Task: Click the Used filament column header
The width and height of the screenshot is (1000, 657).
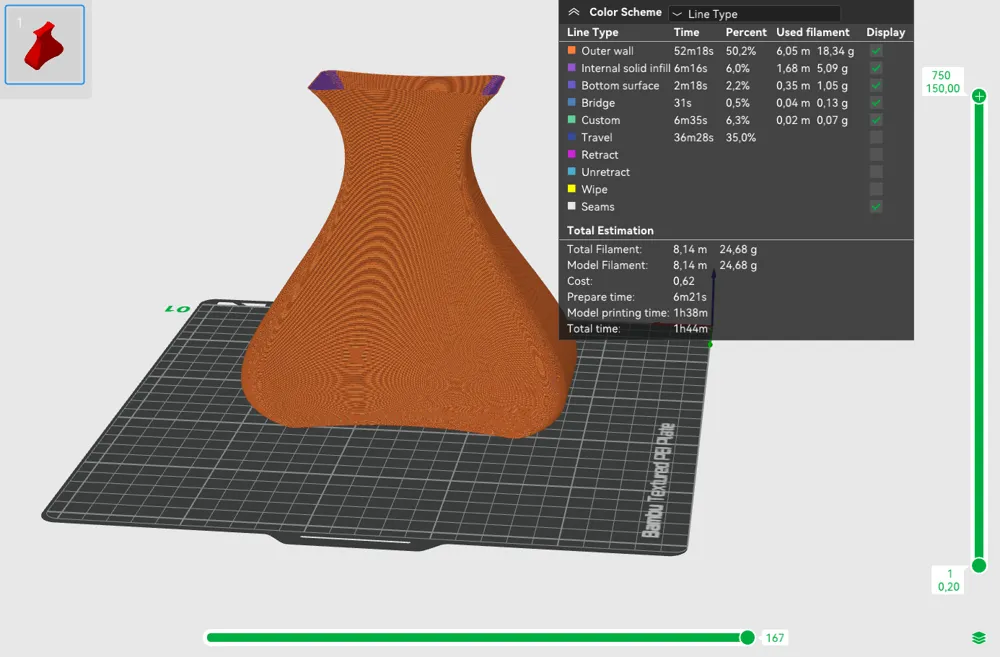Action: (x=812, y=32)
